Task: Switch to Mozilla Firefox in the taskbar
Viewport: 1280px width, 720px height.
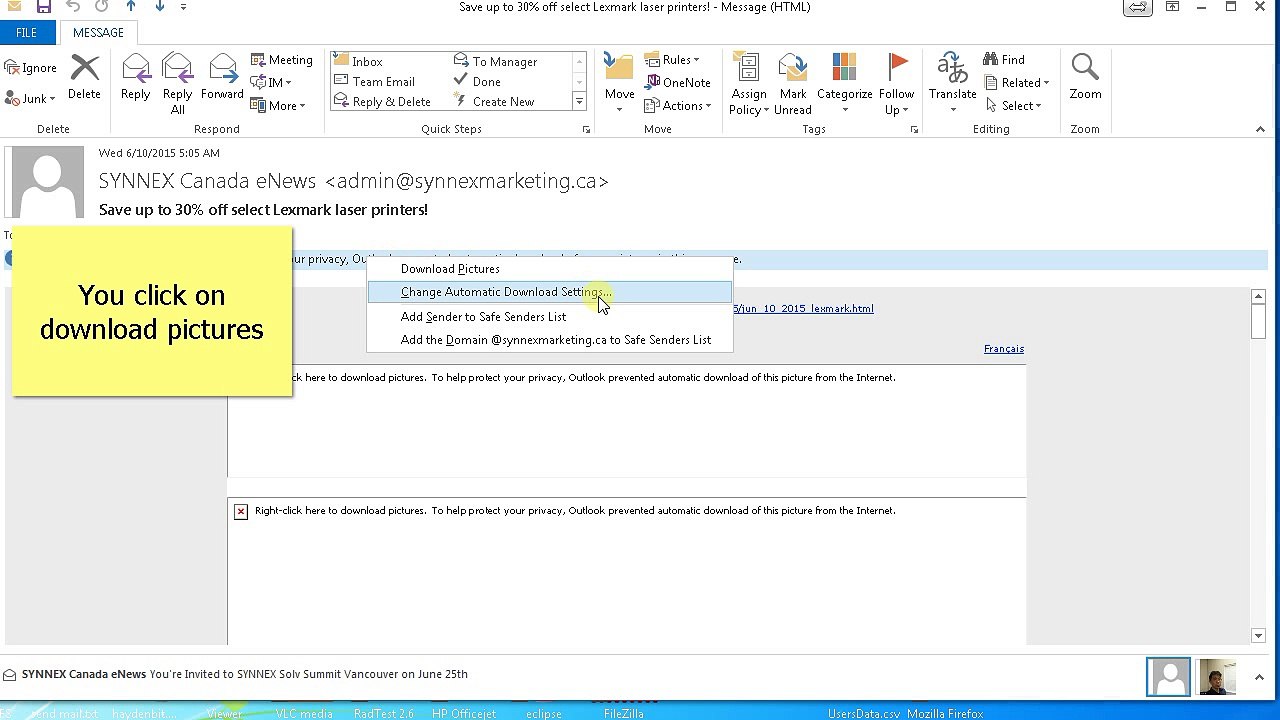Action: click(945, 714)
